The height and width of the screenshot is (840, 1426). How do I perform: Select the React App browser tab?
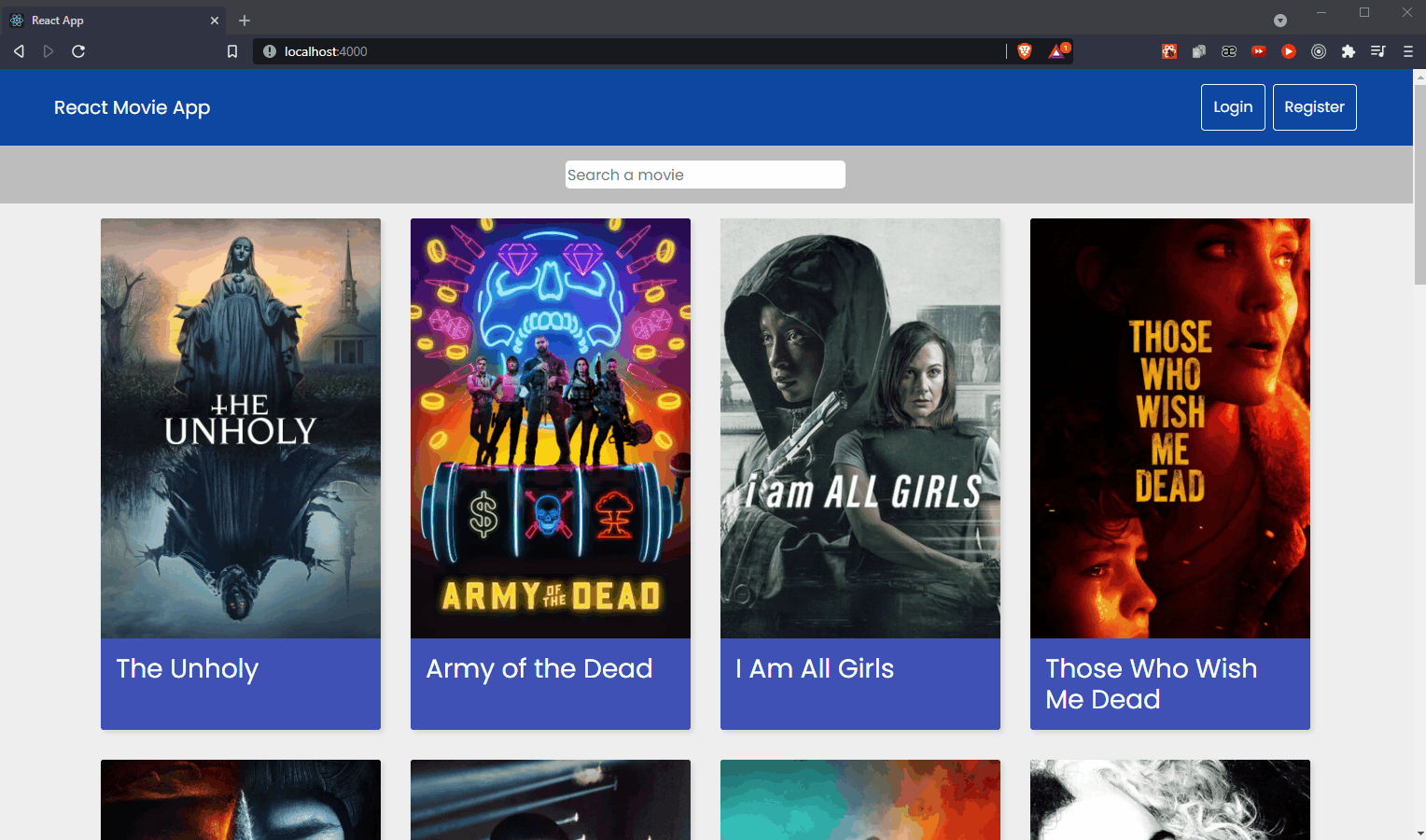pyautogui.click(x=114, y=21)
